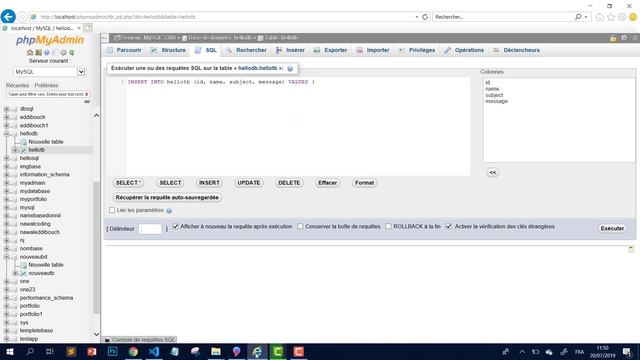640x360 pixels.
Task: Click the Windows Start button
Action: click(9, 351)
